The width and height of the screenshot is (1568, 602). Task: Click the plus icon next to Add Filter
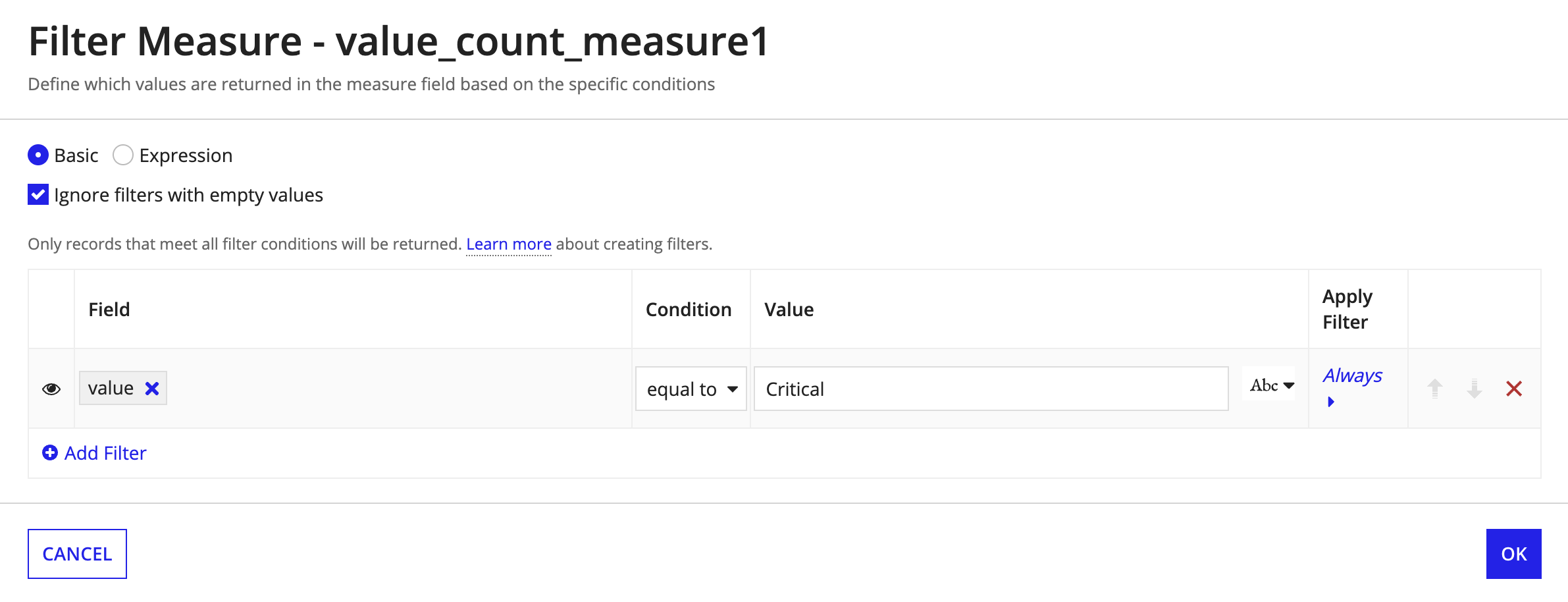click(x=50, y=452)
